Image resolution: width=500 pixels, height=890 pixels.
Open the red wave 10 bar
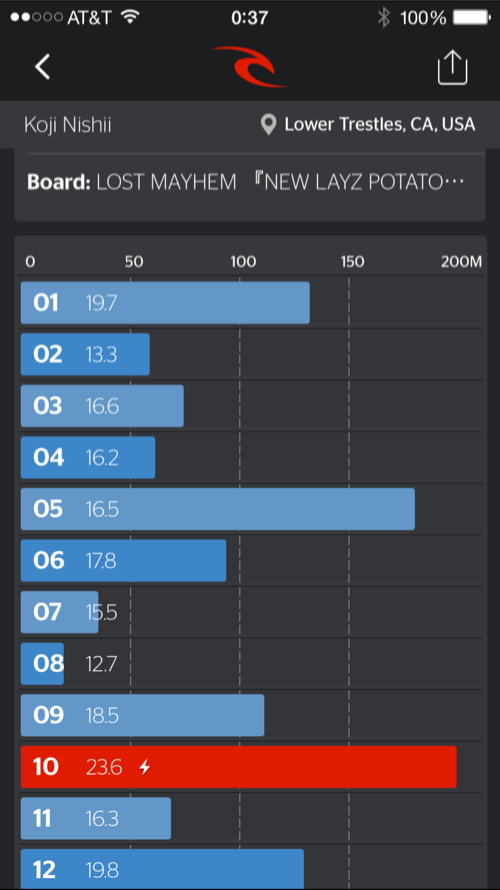coord(238,767)
